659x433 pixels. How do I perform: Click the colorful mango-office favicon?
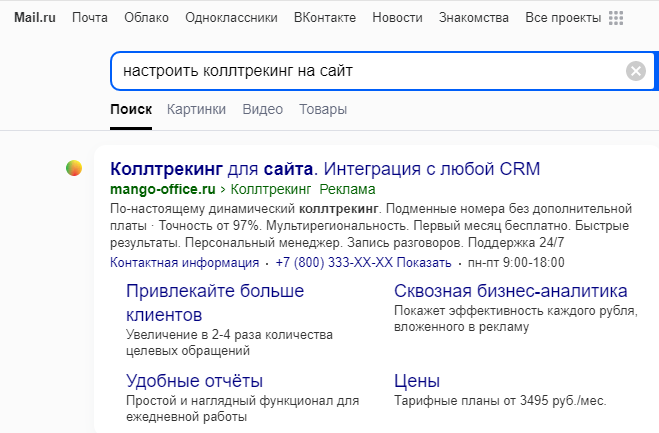pos(74,169)
